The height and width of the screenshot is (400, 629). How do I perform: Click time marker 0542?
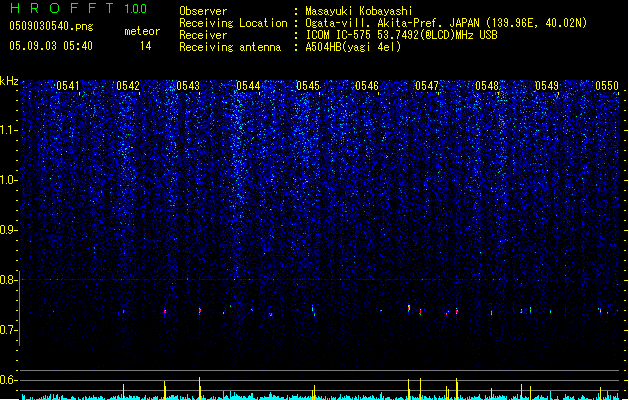click(x=128, y=86)
